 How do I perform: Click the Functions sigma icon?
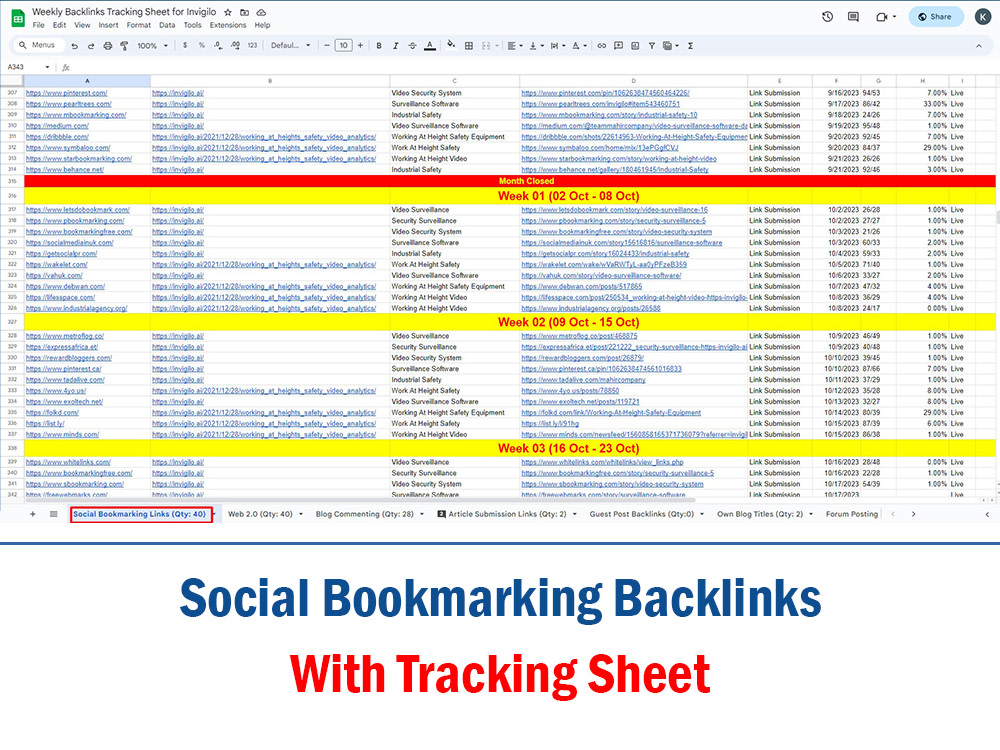point(691,46)
